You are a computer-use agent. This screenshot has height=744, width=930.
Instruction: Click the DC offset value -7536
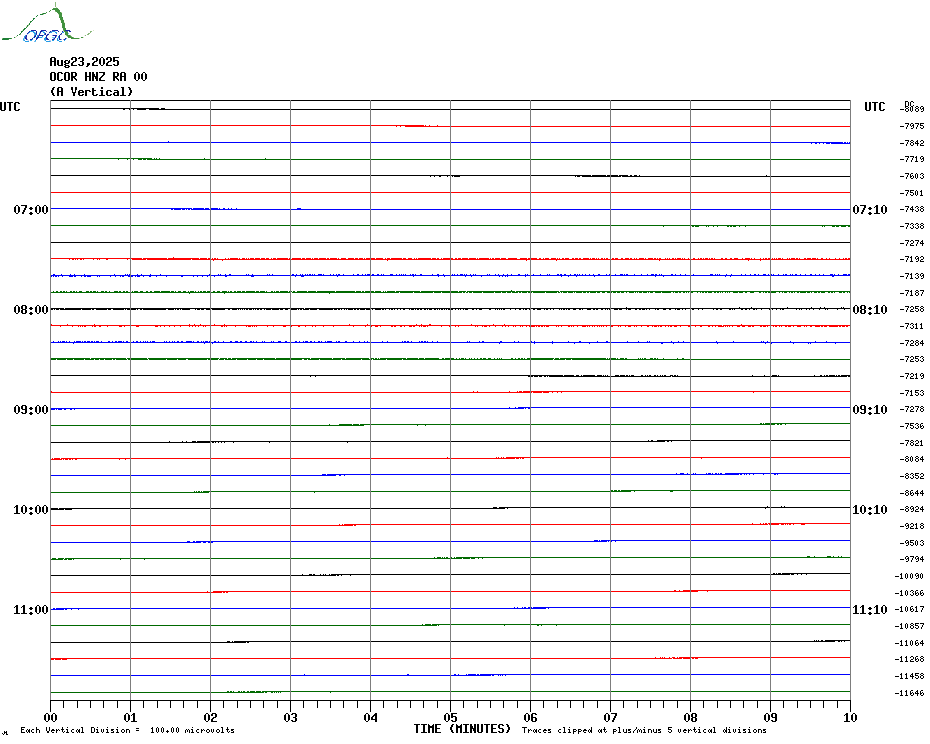pos(912,426)
